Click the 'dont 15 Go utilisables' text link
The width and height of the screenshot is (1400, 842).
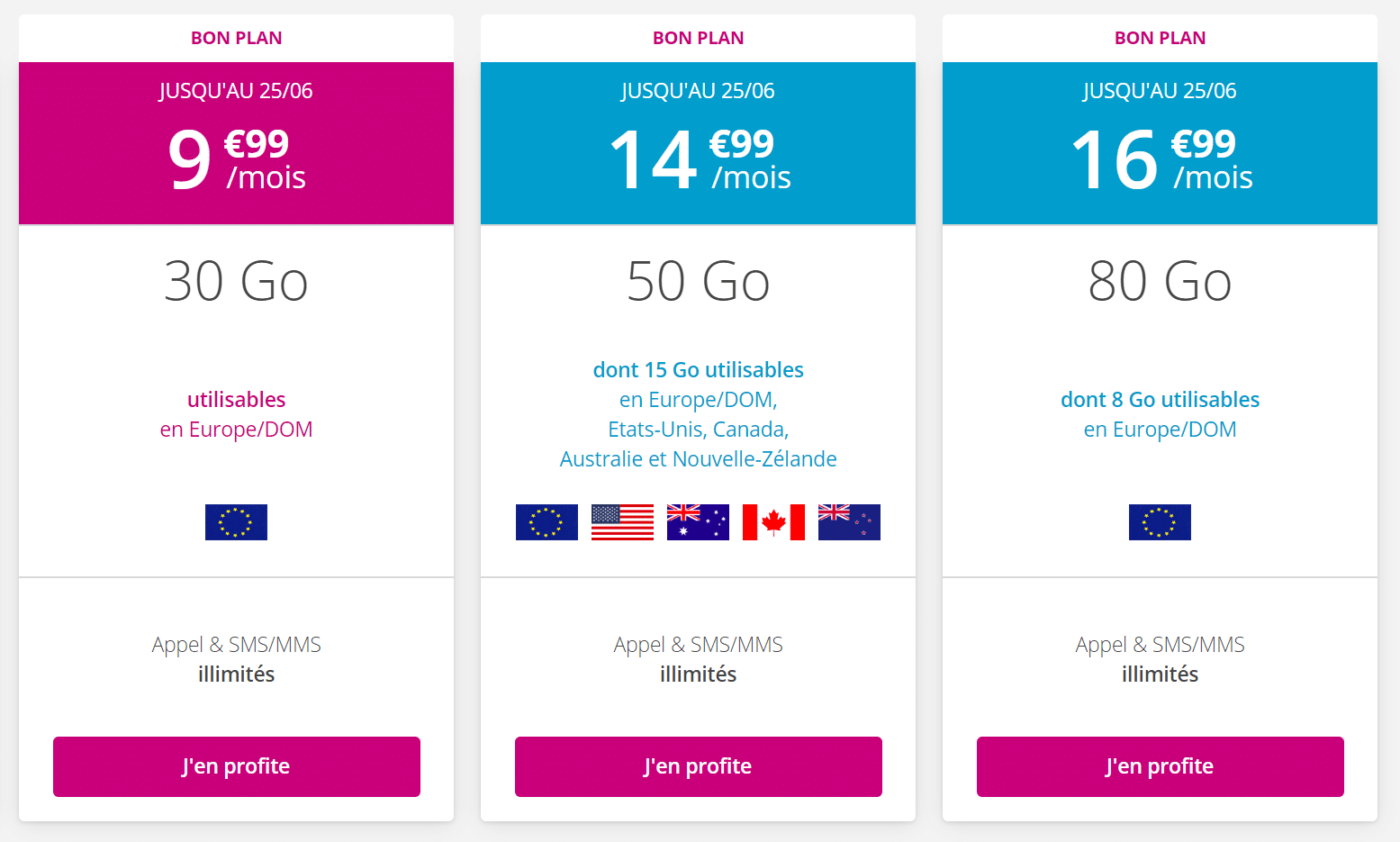[x=698, y=369]
